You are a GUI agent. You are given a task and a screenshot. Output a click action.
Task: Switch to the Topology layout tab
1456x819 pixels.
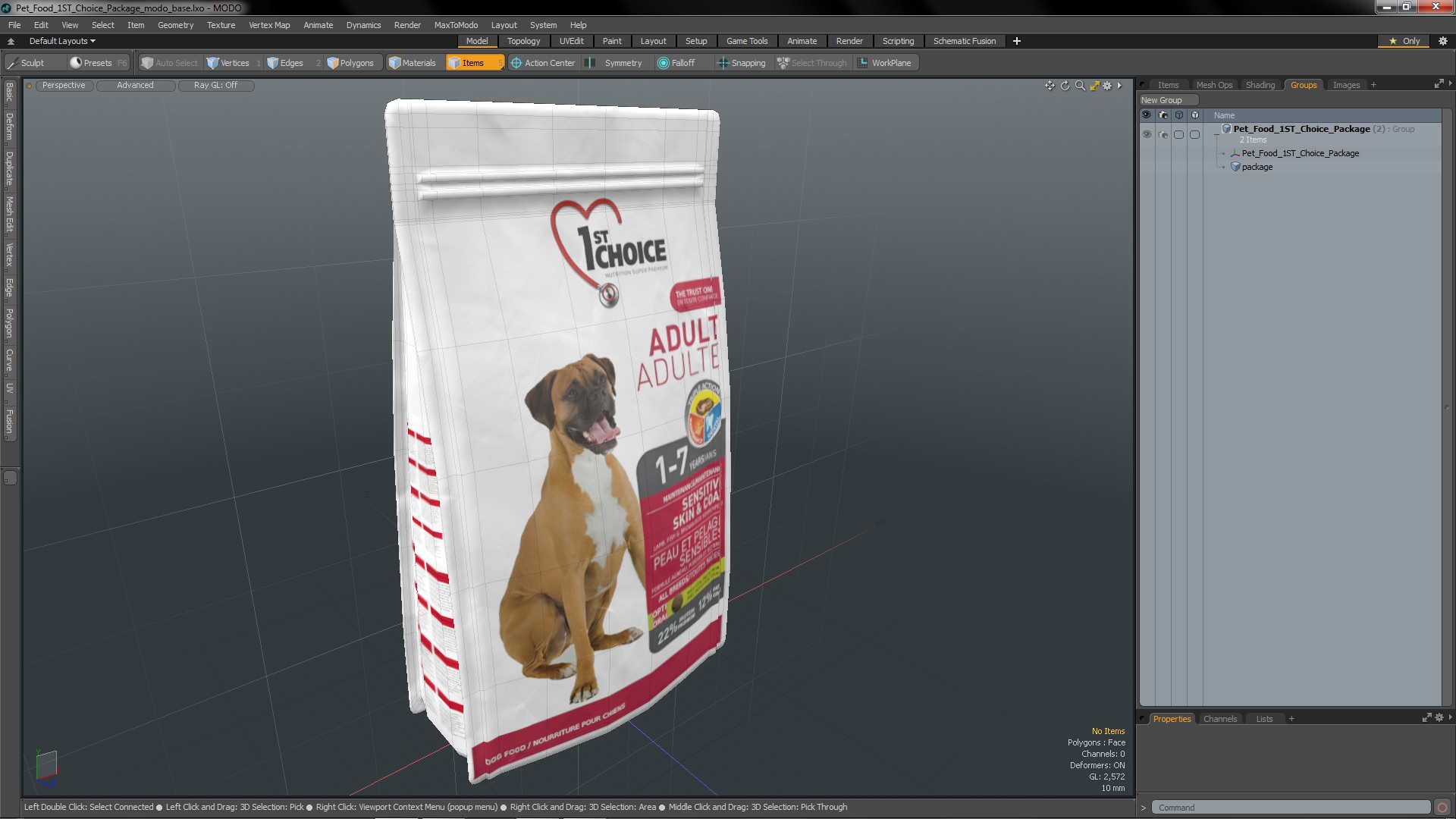(523, 41)
